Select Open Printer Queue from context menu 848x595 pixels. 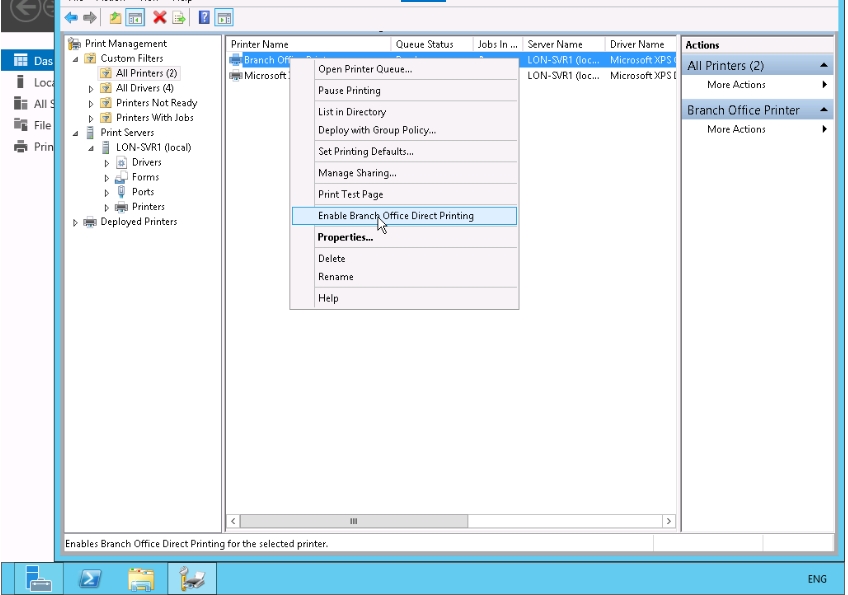(x=364, y=69)
